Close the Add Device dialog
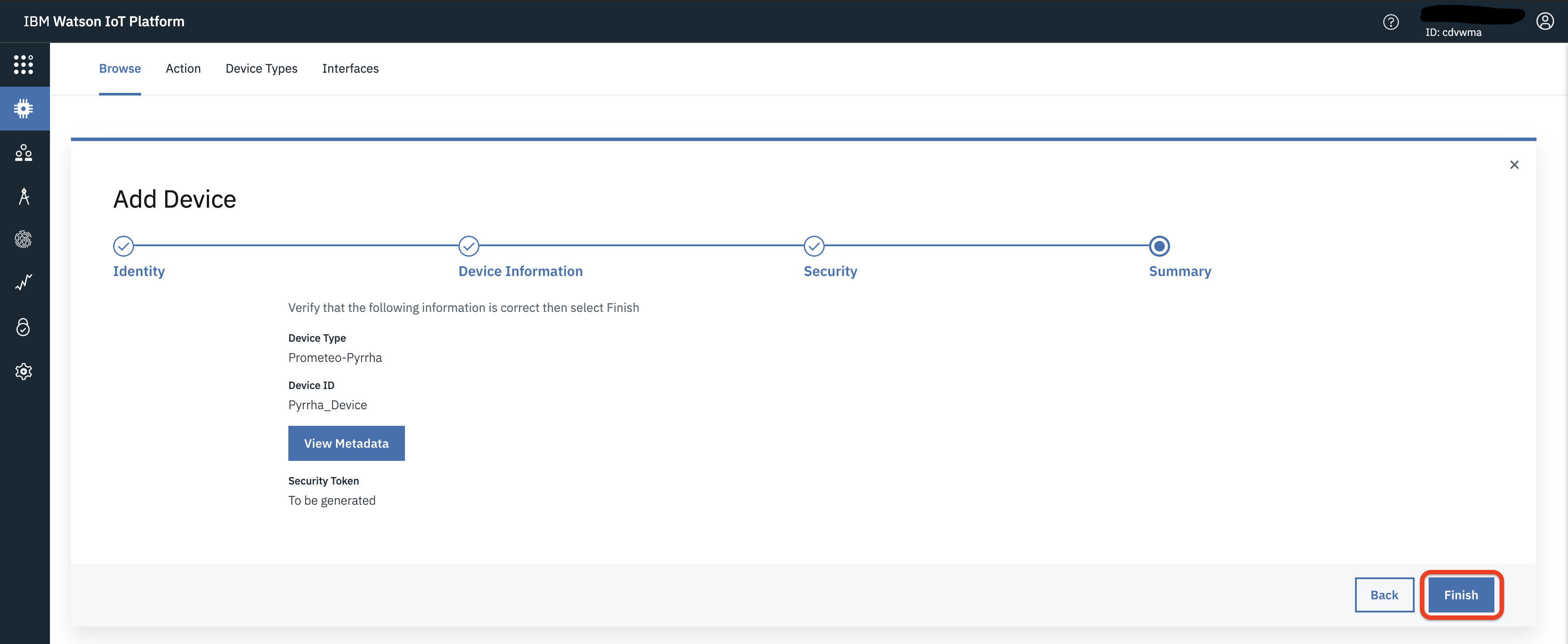The width and height of the screenshot is (1568, 644). [1515, 165]
